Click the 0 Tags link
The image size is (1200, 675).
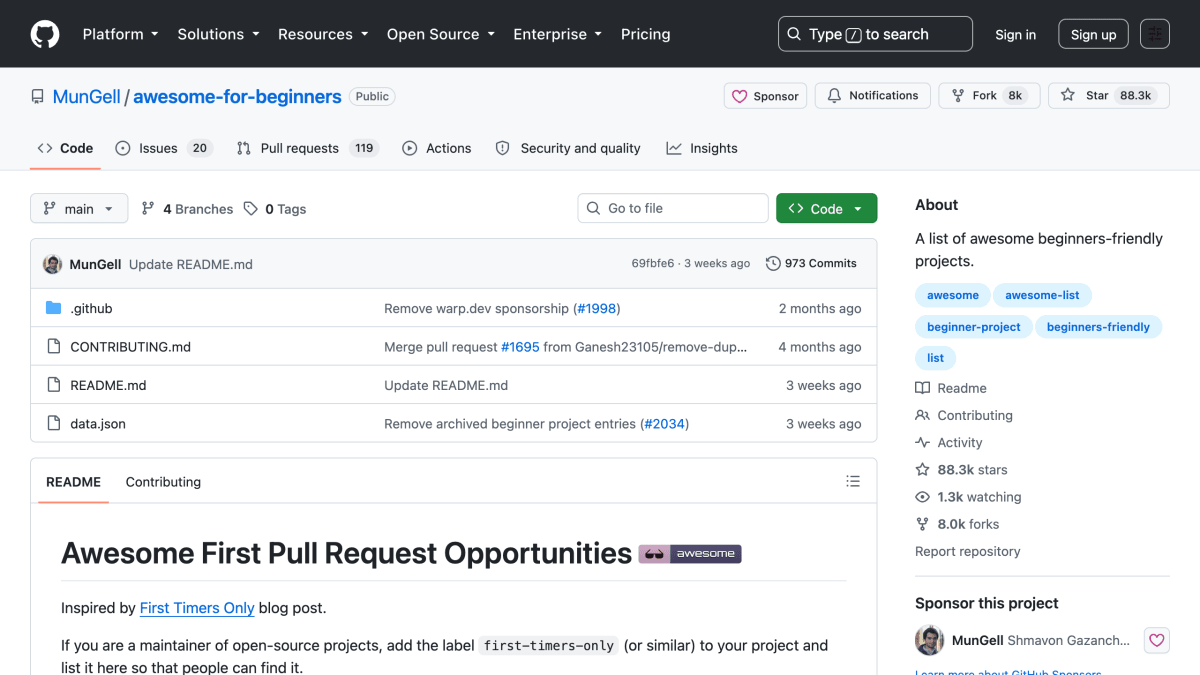[x=275, y=209]
